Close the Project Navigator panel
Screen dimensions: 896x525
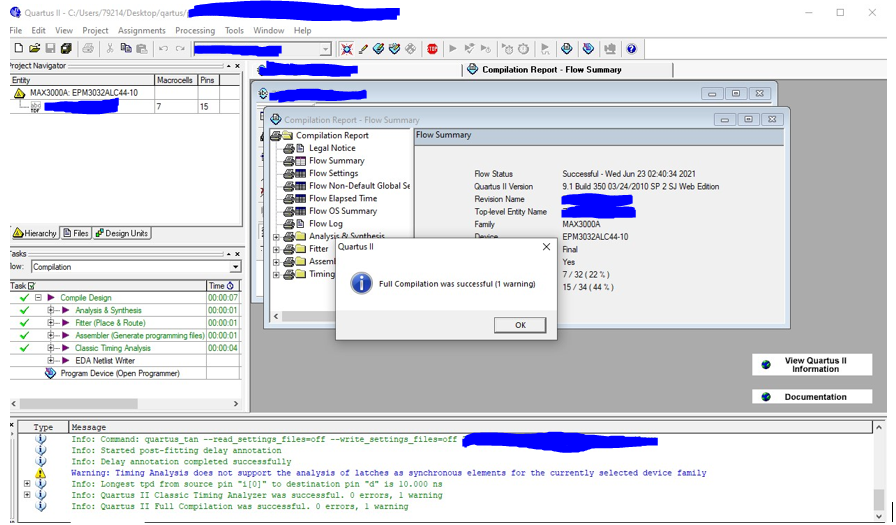(x=238, y=66)
